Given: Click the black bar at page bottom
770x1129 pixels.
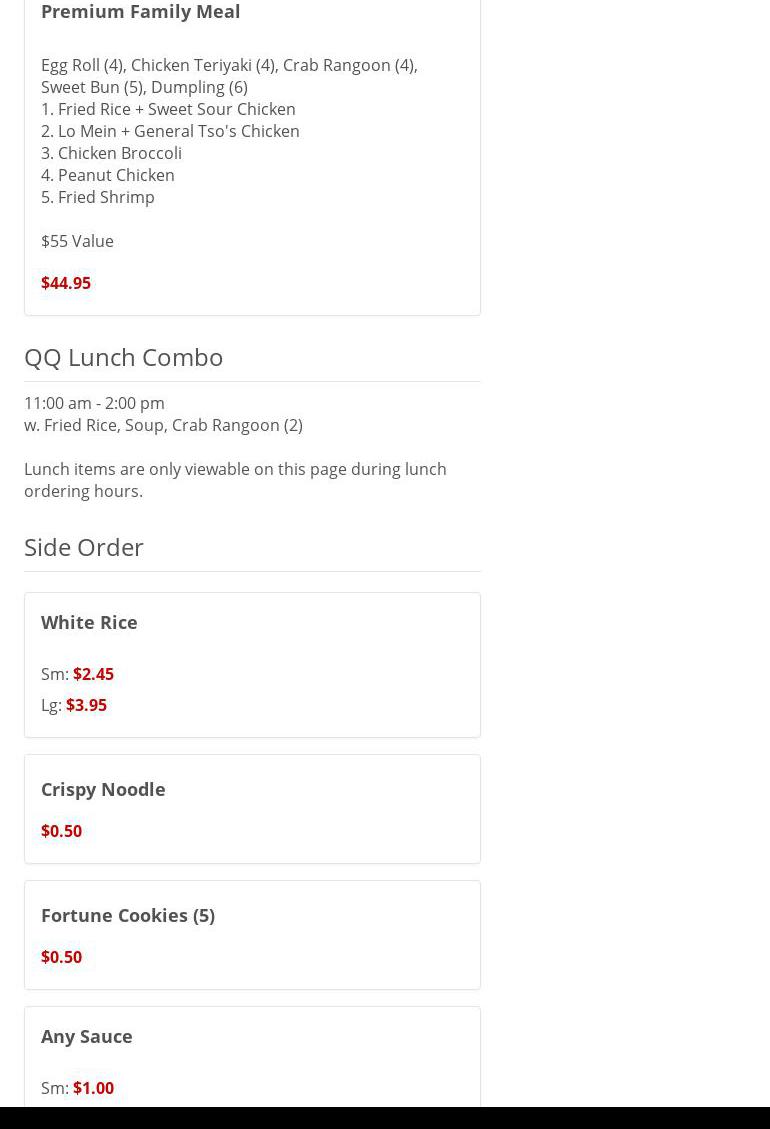Looking at the screenshot, I should pos(385,1118).
